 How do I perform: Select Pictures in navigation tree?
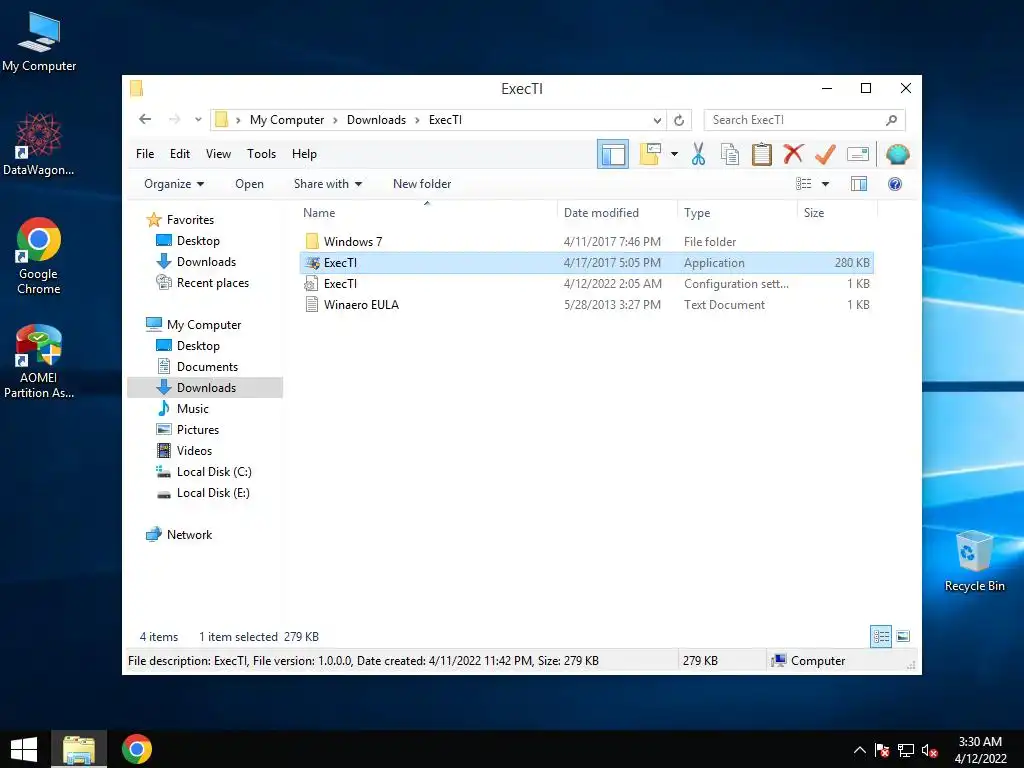197,430
